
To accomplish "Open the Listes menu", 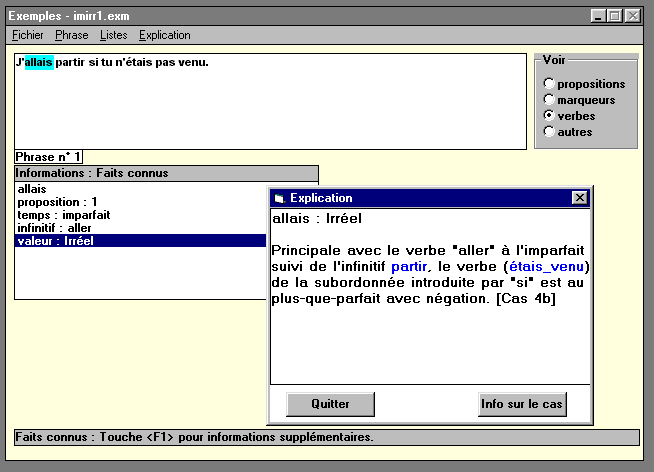I will pos(113,35).
